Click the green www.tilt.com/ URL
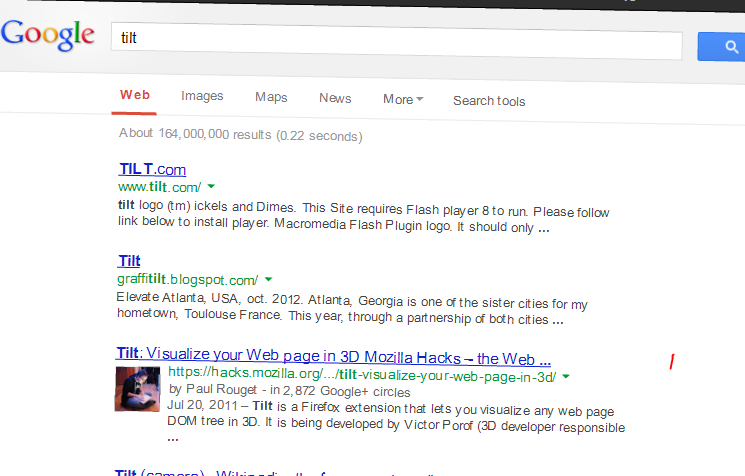 click(x=159, y=187)
